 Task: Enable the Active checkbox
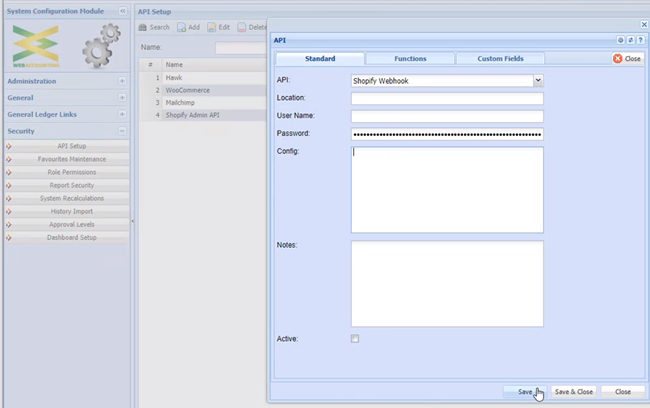[355, 339]
